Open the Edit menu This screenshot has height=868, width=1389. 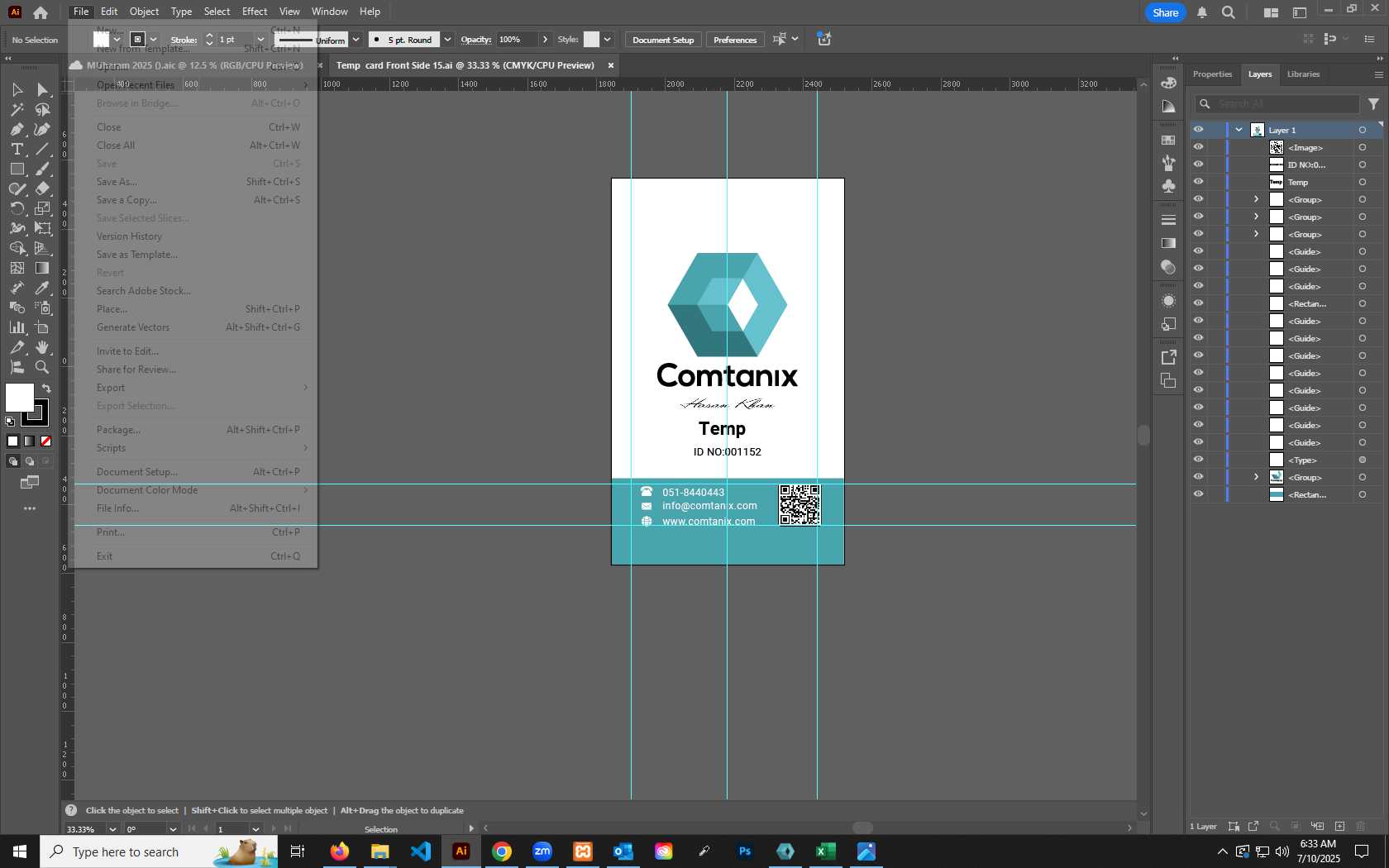[x=109, y=12]
